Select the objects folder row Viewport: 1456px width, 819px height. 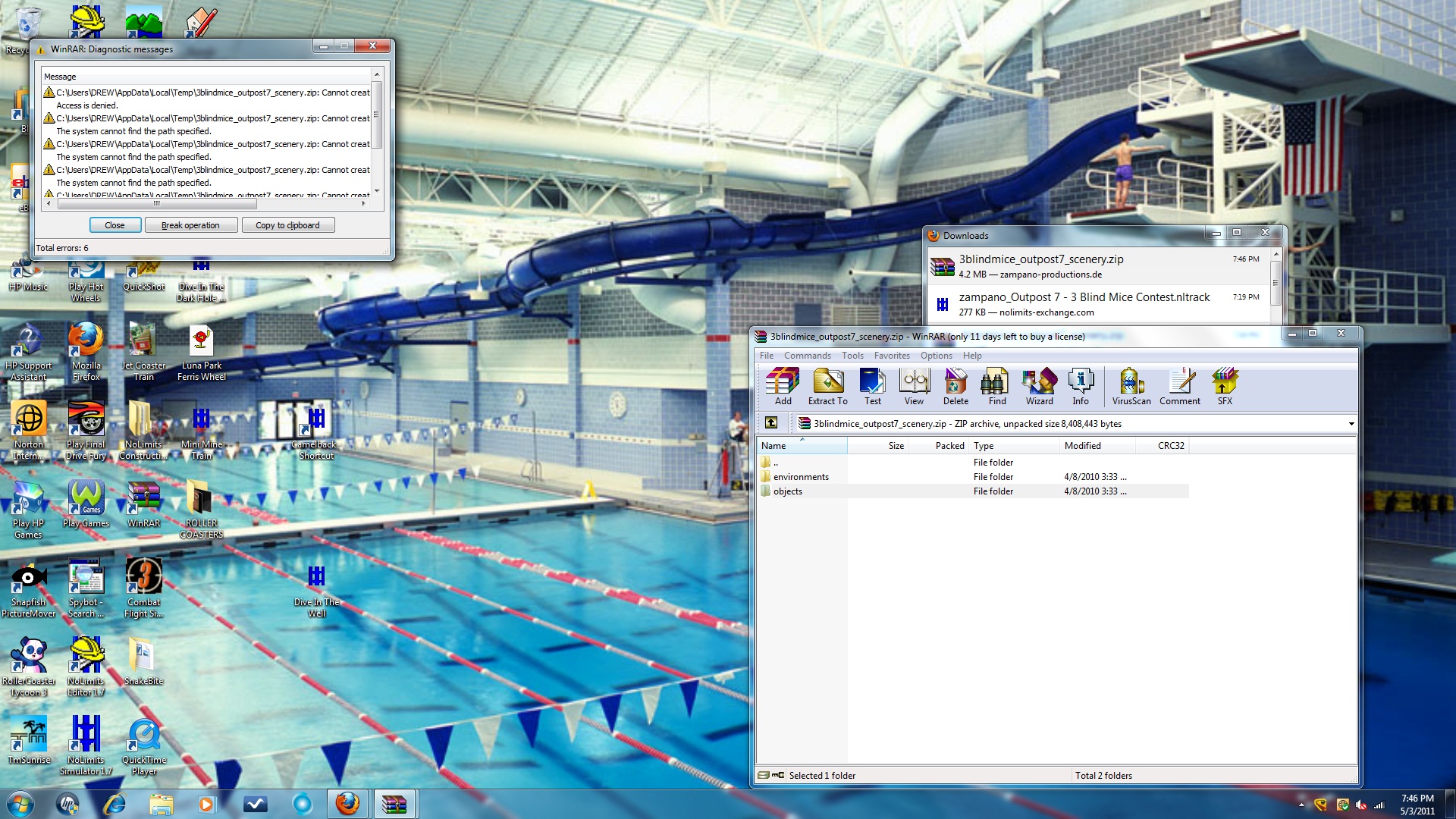coord(973,491)
